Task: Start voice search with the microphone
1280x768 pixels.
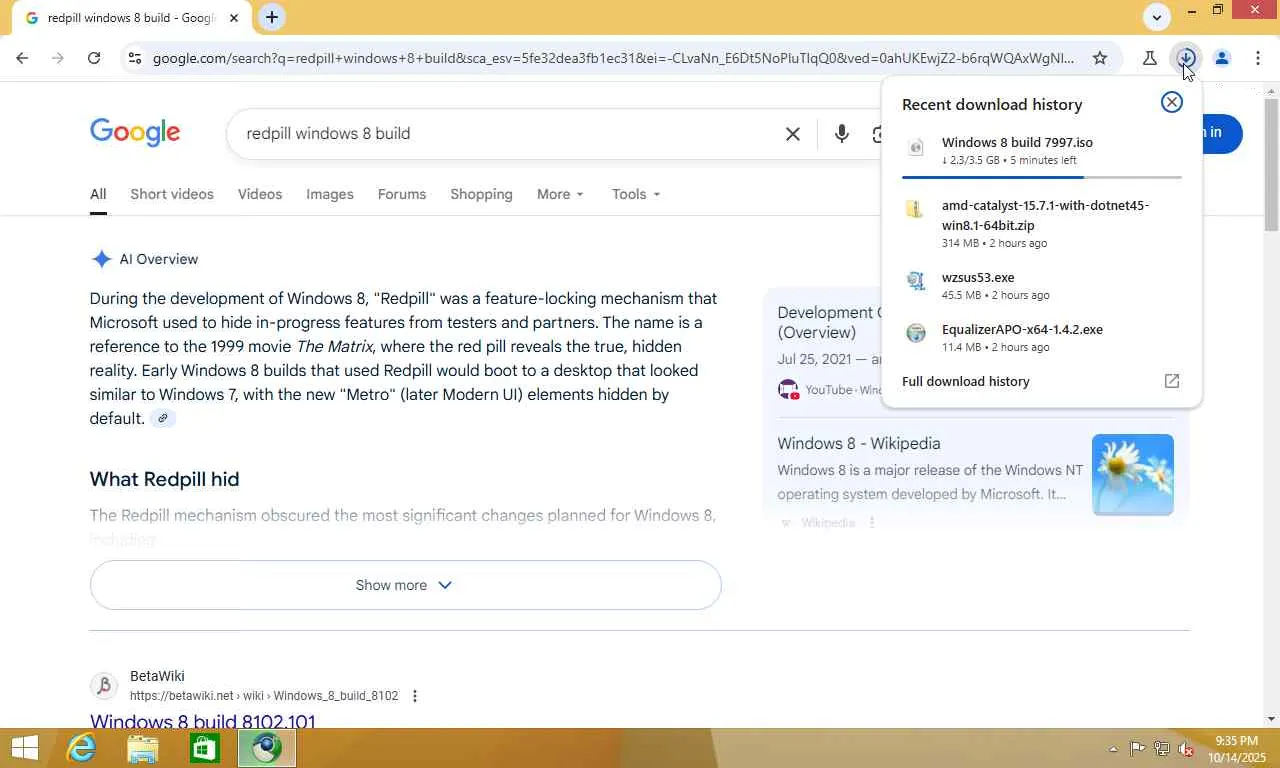Action: coord(842,134)
